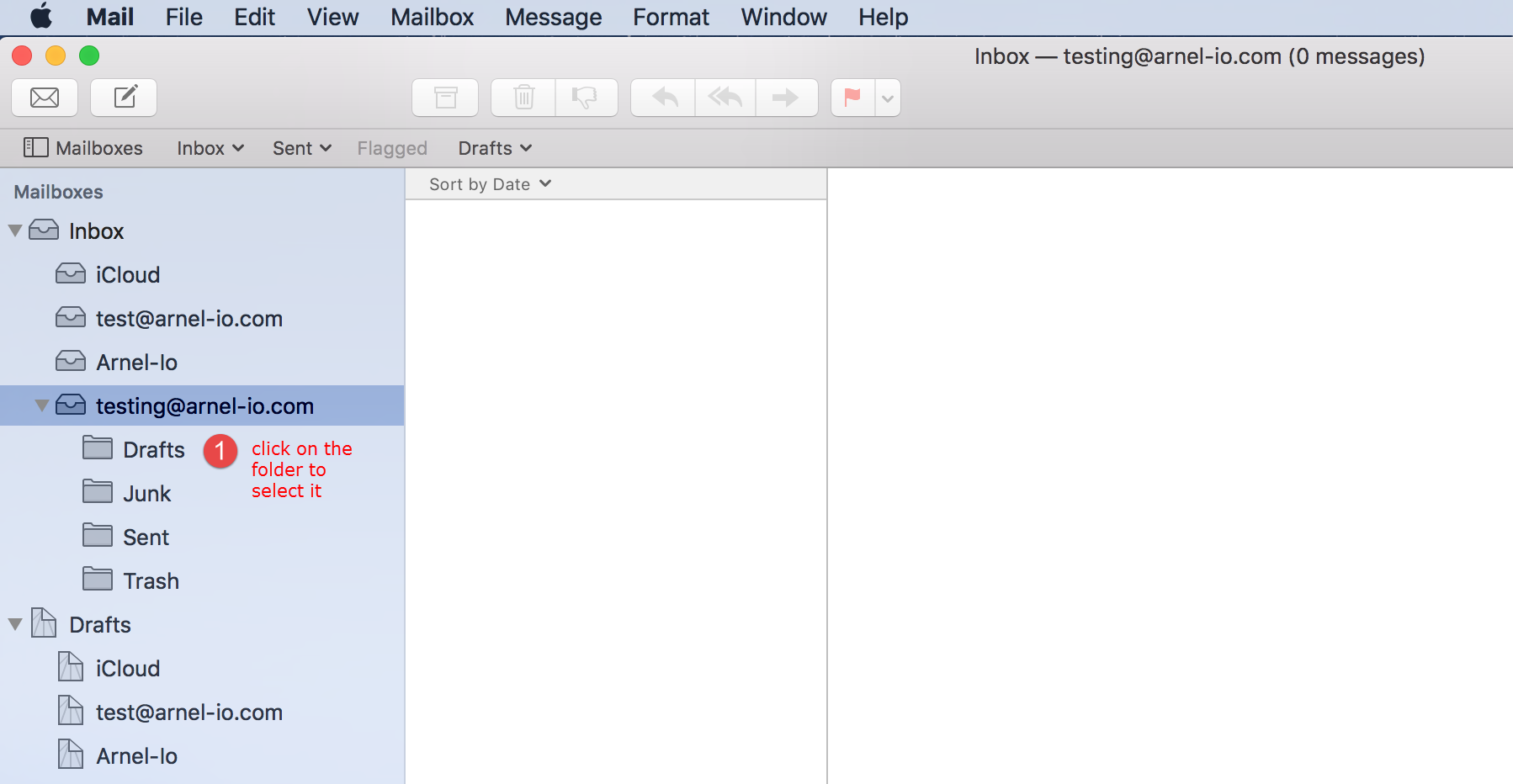The height and width of the screenshot is (784, 1513).
Task: Flag message with the red flag icon
Action: point(852,98)
